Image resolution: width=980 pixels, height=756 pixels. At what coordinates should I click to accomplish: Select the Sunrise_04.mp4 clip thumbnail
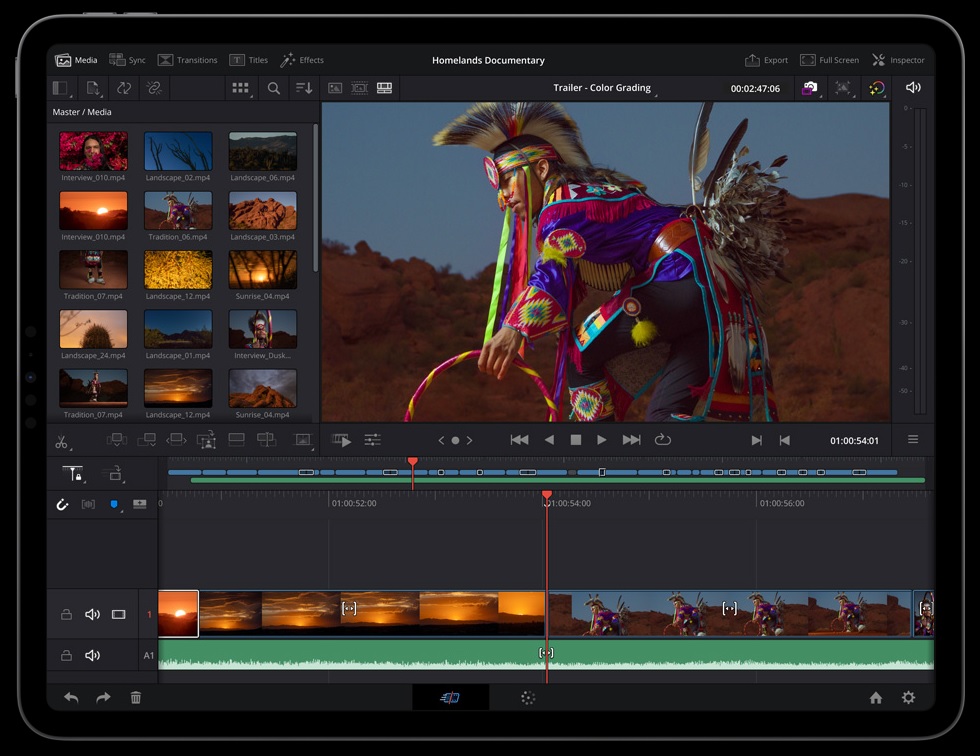click(262, 271)
